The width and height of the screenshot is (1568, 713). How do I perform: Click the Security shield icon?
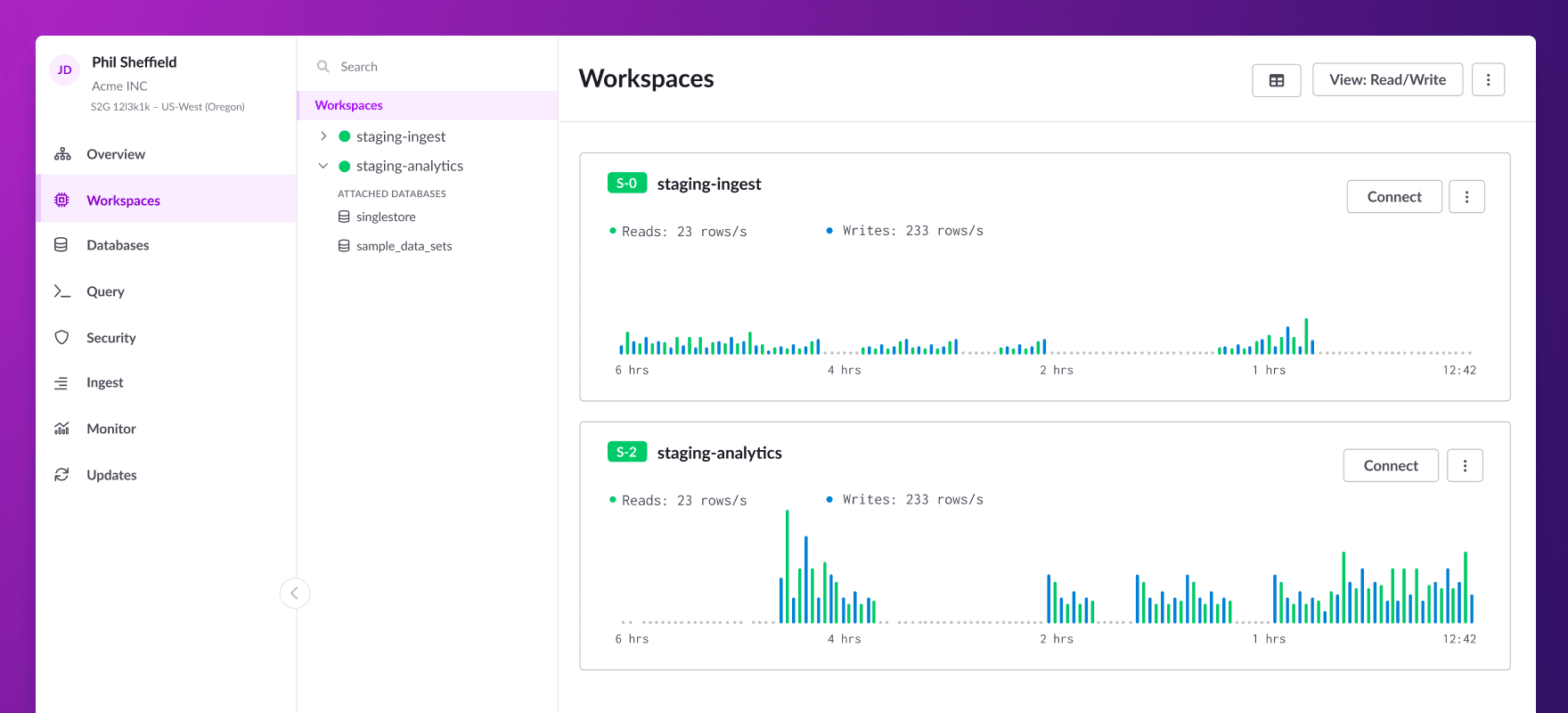(x=61, y=338)
